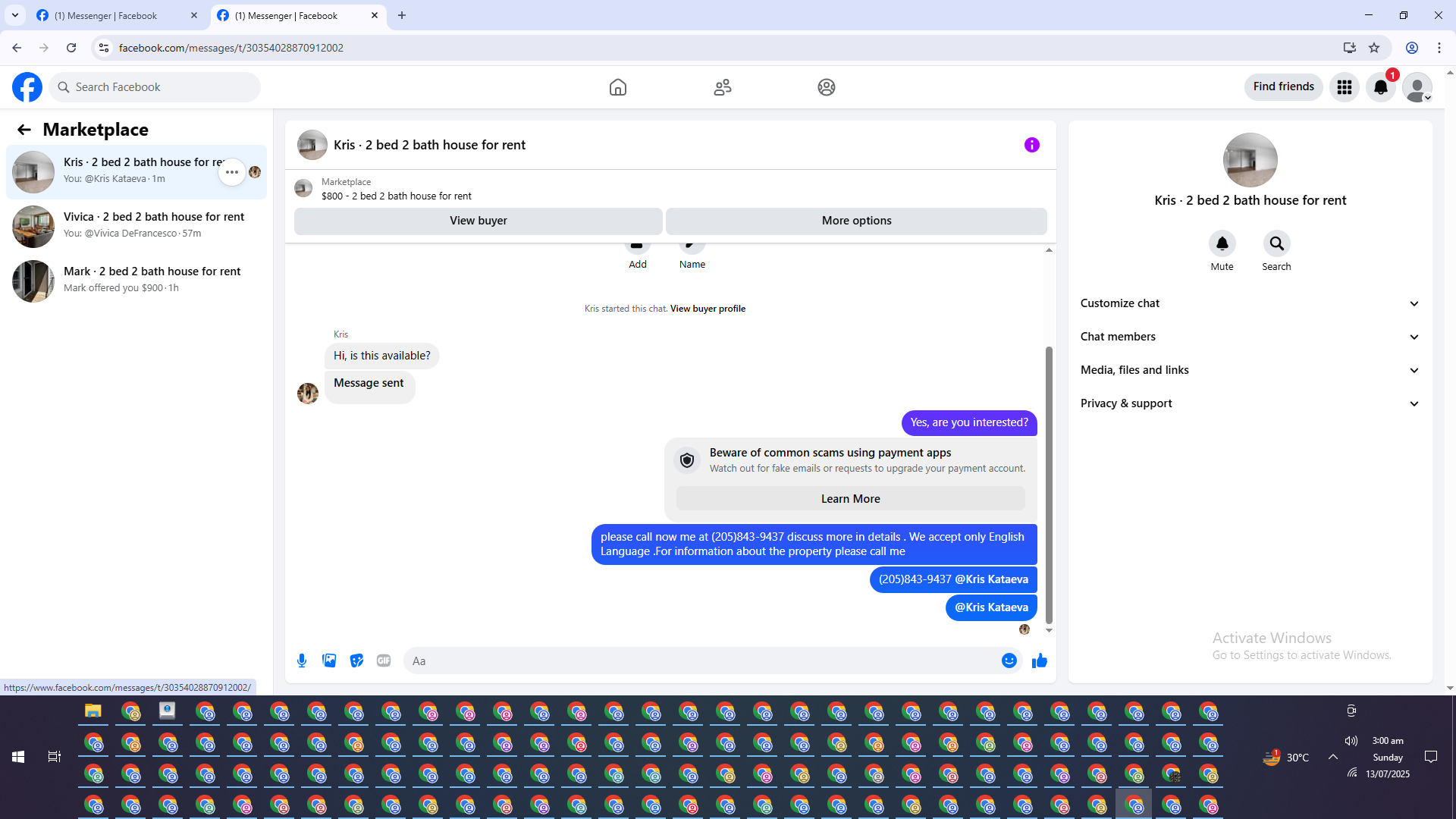Open the sticker picker icon
Viewport: 1456px width, 819px height.
[356, 661]
